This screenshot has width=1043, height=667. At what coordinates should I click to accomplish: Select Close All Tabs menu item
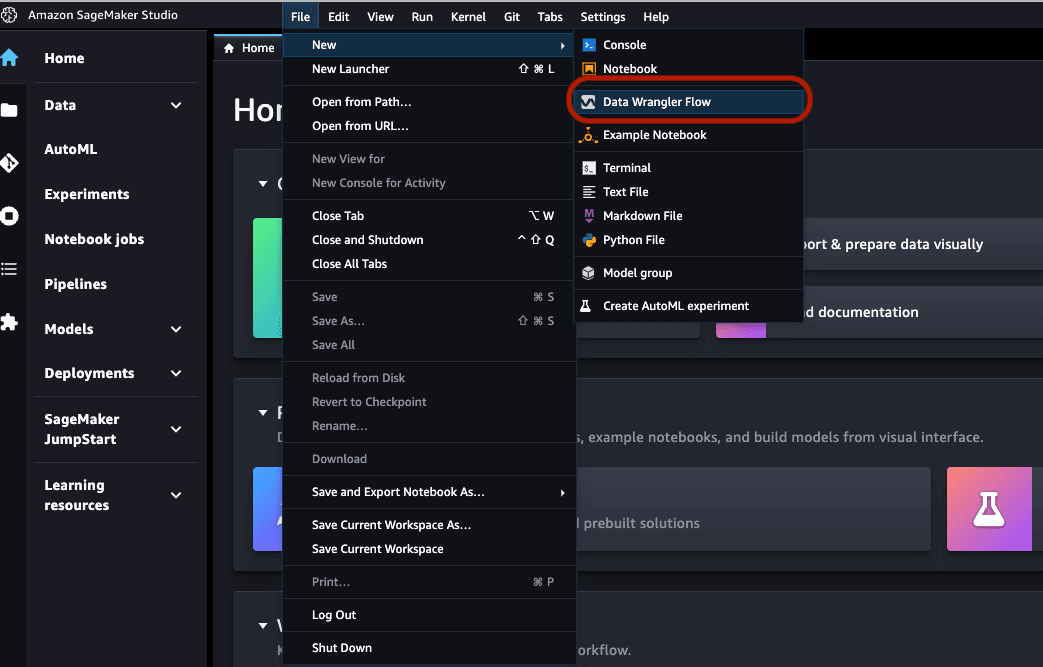[x=429, y=263]
